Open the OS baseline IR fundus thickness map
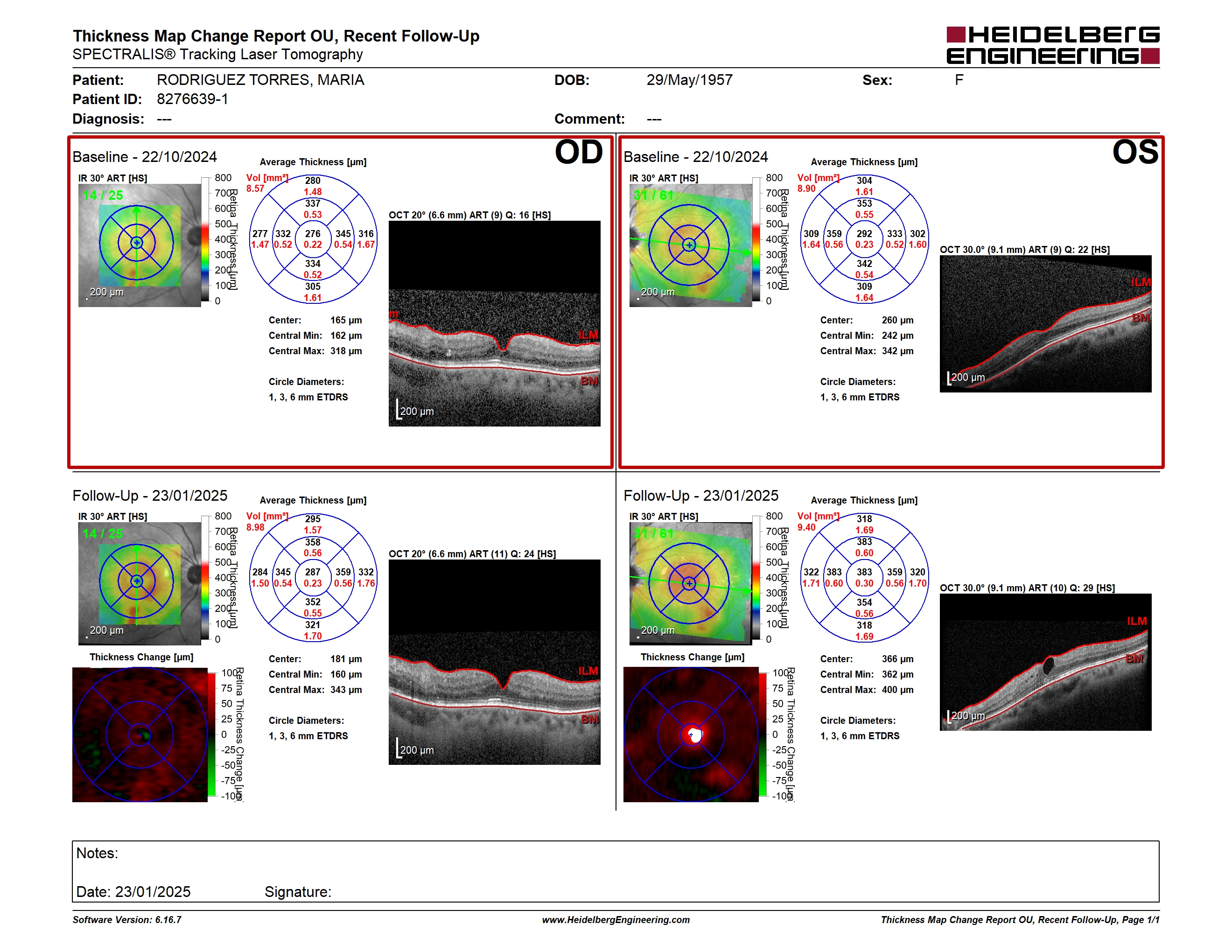1232x952 pixels. pyautogui.click(x=691, y=245)
